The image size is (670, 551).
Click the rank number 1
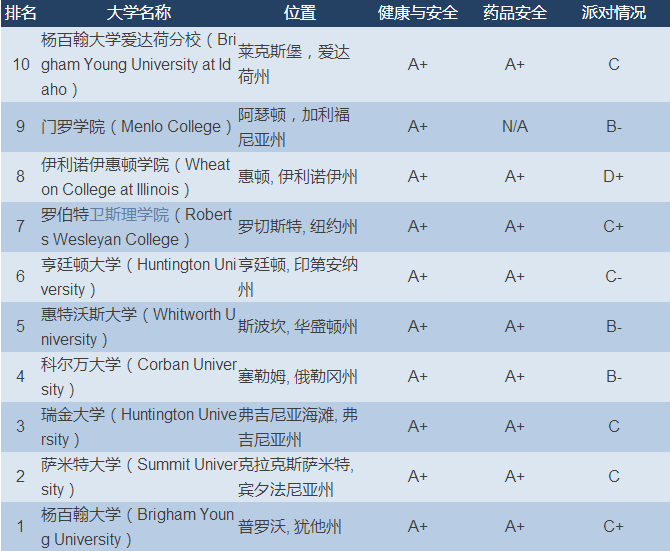tap(21, 527)
